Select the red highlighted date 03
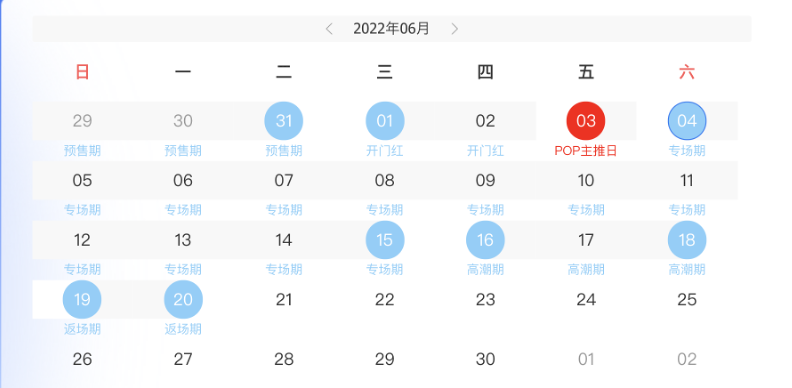Screen dimensions: 792x388 [586, 121]
